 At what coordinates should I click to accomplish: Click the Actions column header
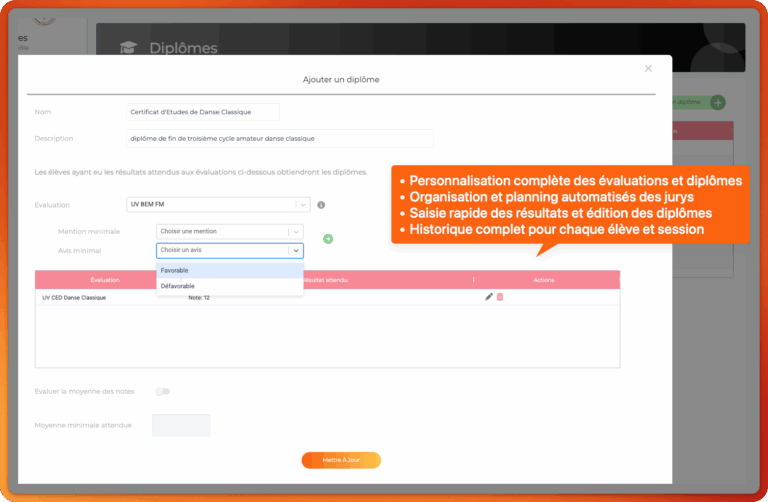(x=544, y=280)
